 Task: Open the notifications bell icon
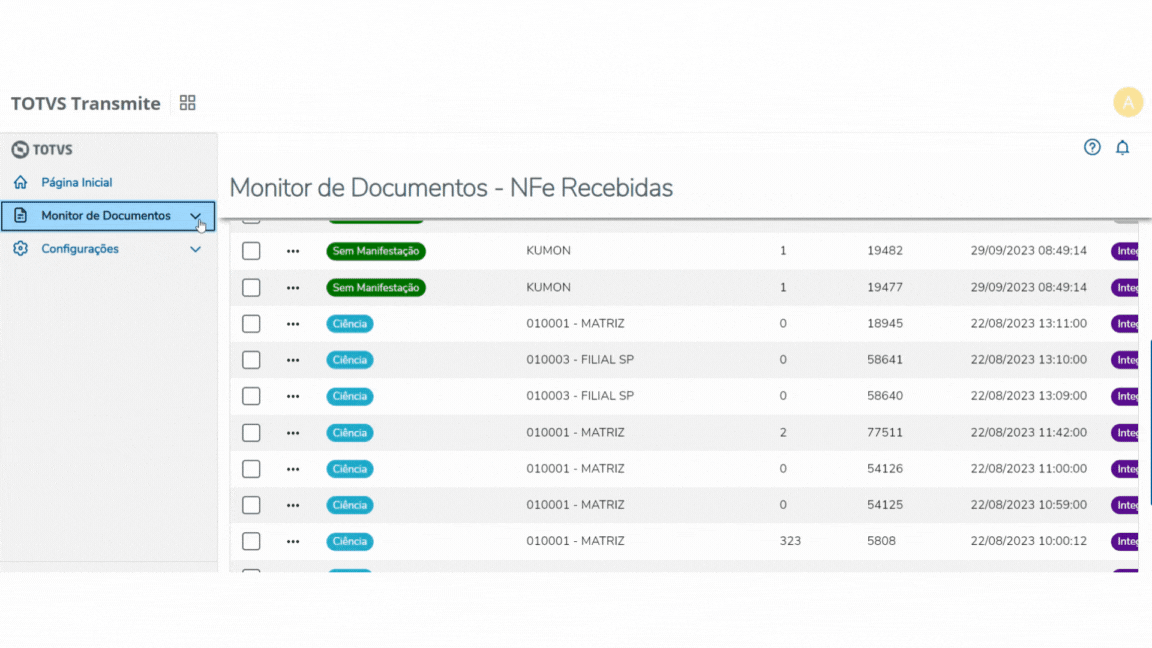point(1122,147)
